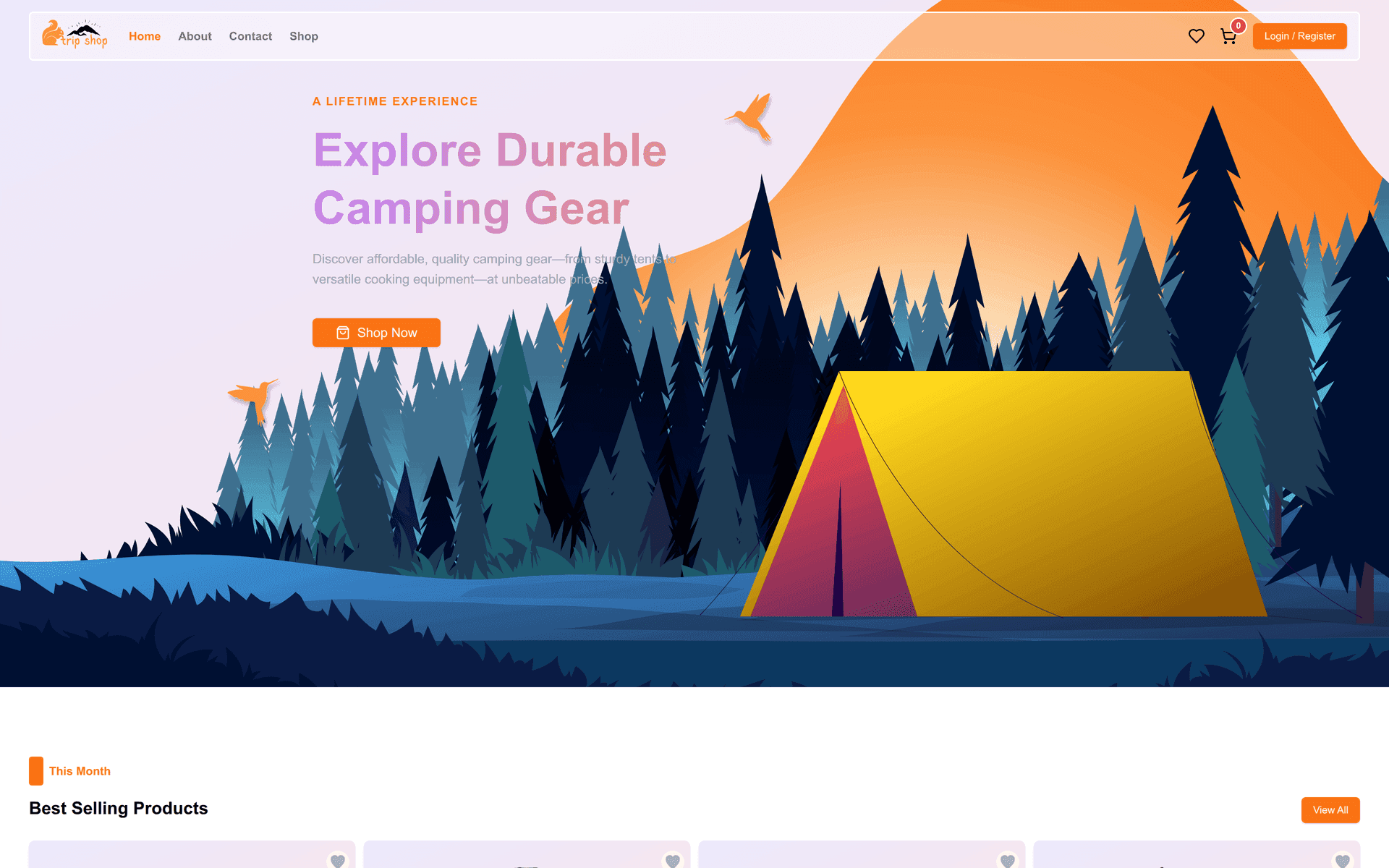The height and width of the screenshot is (868, 1389).
Task: Click the 'This Month' label
Action: pyautogui.click(x=80, y=771)
